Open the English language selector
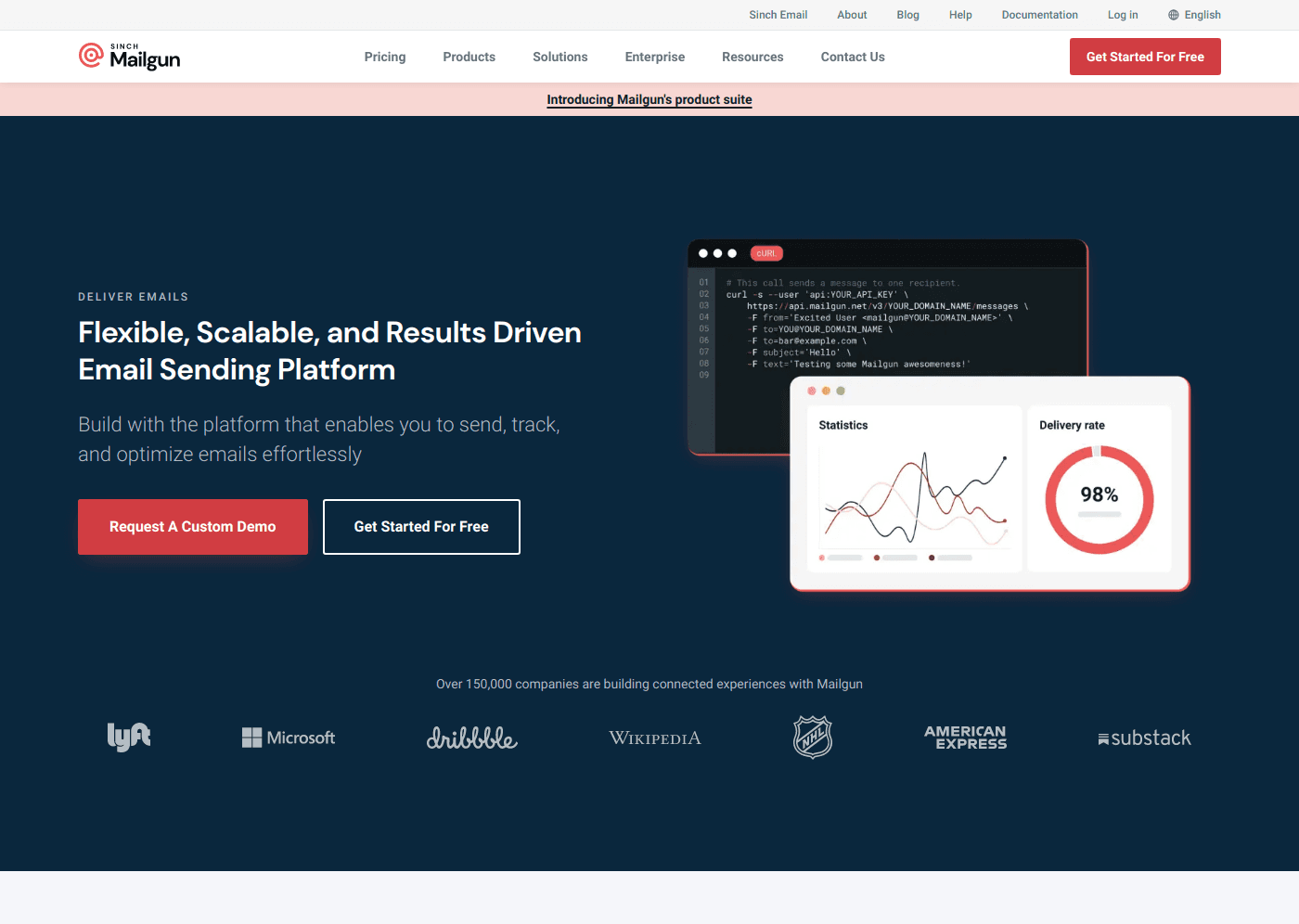The image size is (1299, 924). pyautogui.click(x=1194, y=15)
